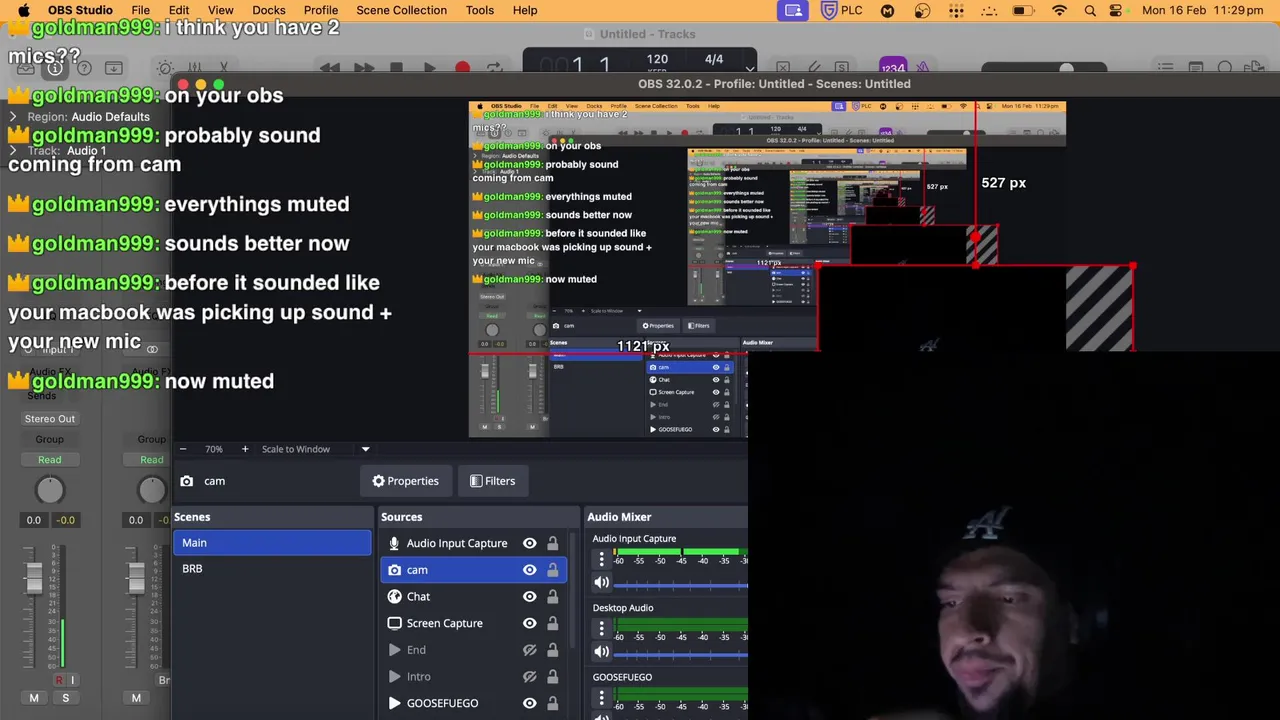The height and width of the screenshot is (720, 1280).
Task: Click the play icon of GOOSEFUEGO source
Action: (x=394, y=703)
